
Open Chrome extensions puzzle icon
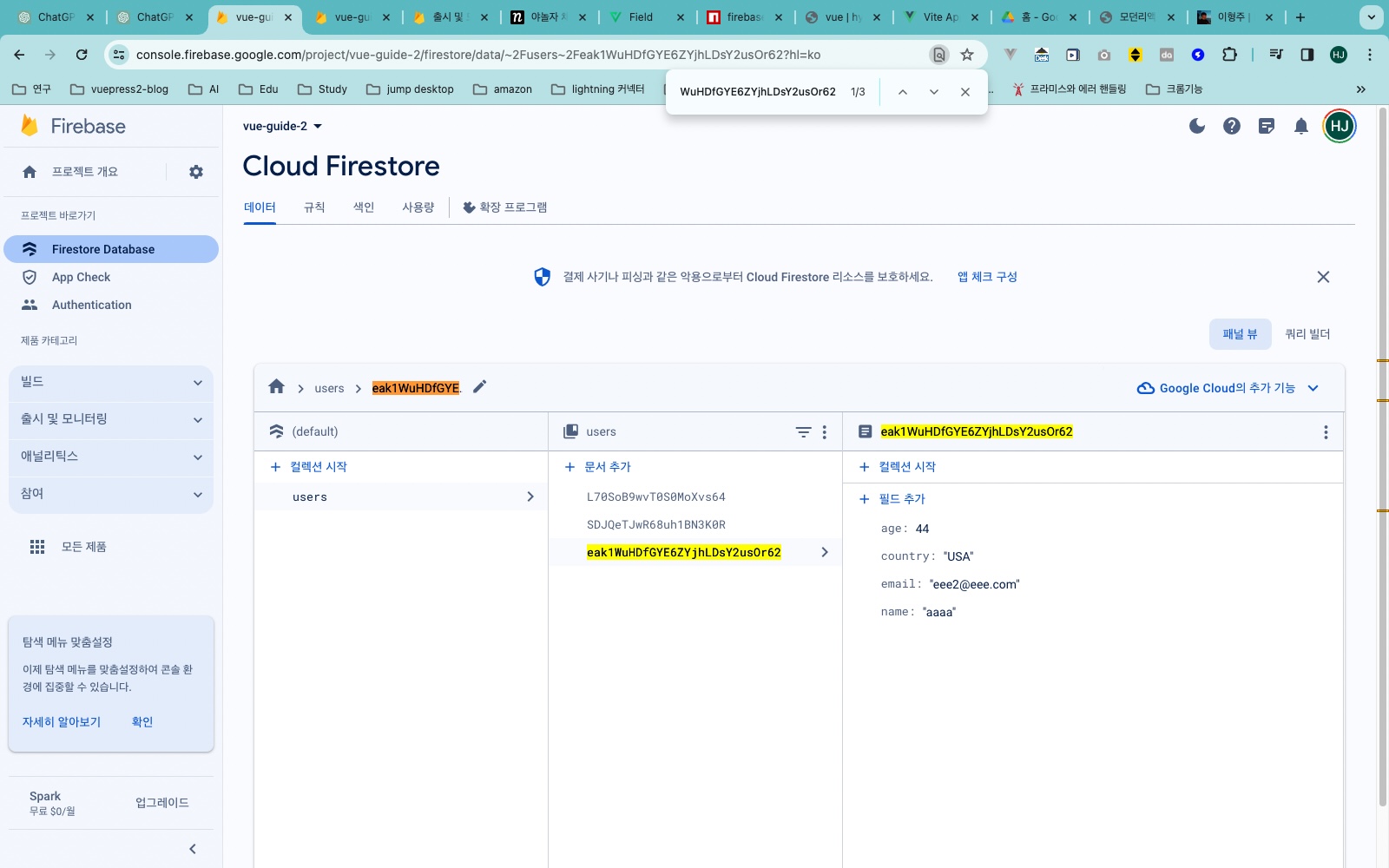(1229, 55)
